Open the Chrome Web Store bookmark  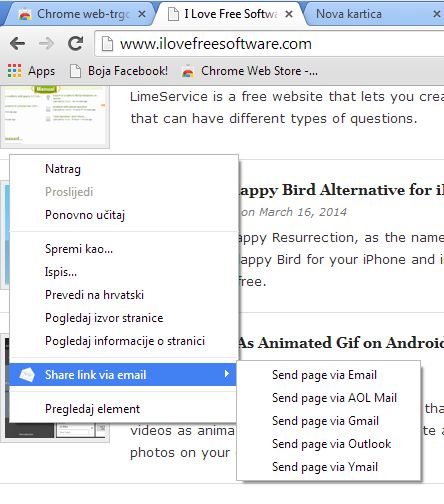point(250,71)
